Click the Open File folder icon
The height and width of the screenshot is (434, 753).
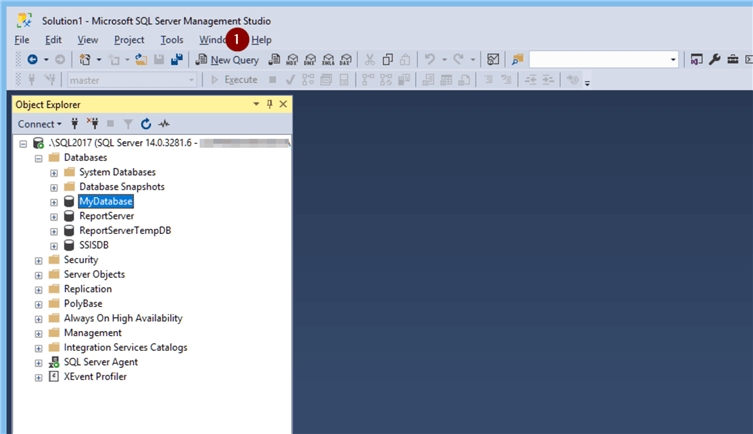click(x=141, y=60)
